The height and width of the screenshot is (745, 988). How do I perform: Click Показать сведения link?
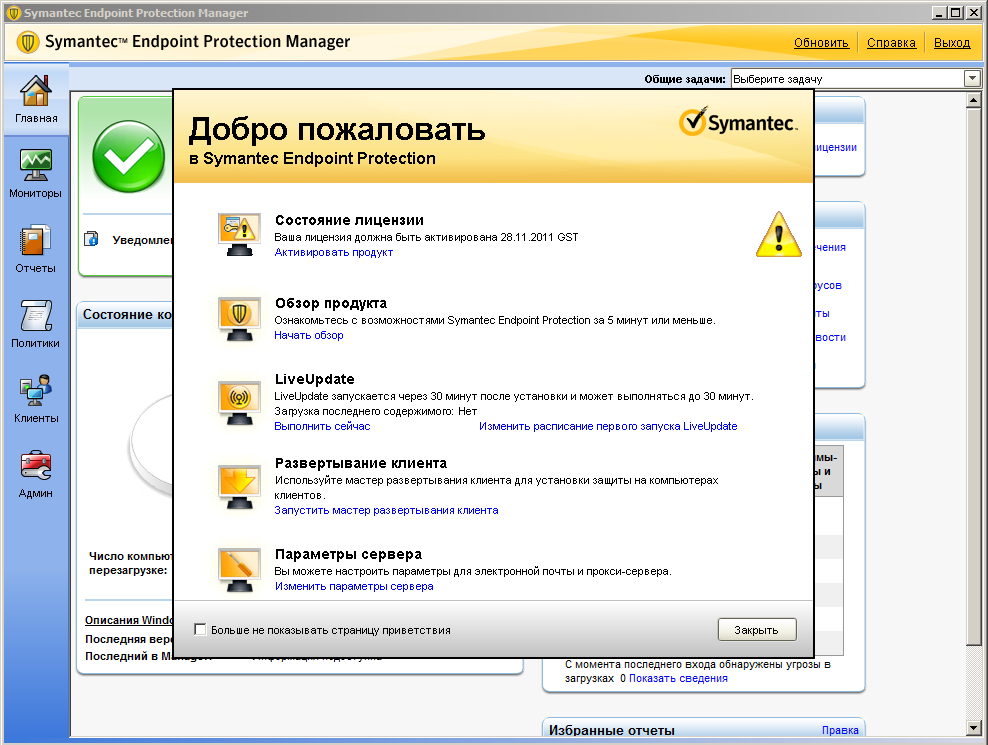(x=678, y=678)
